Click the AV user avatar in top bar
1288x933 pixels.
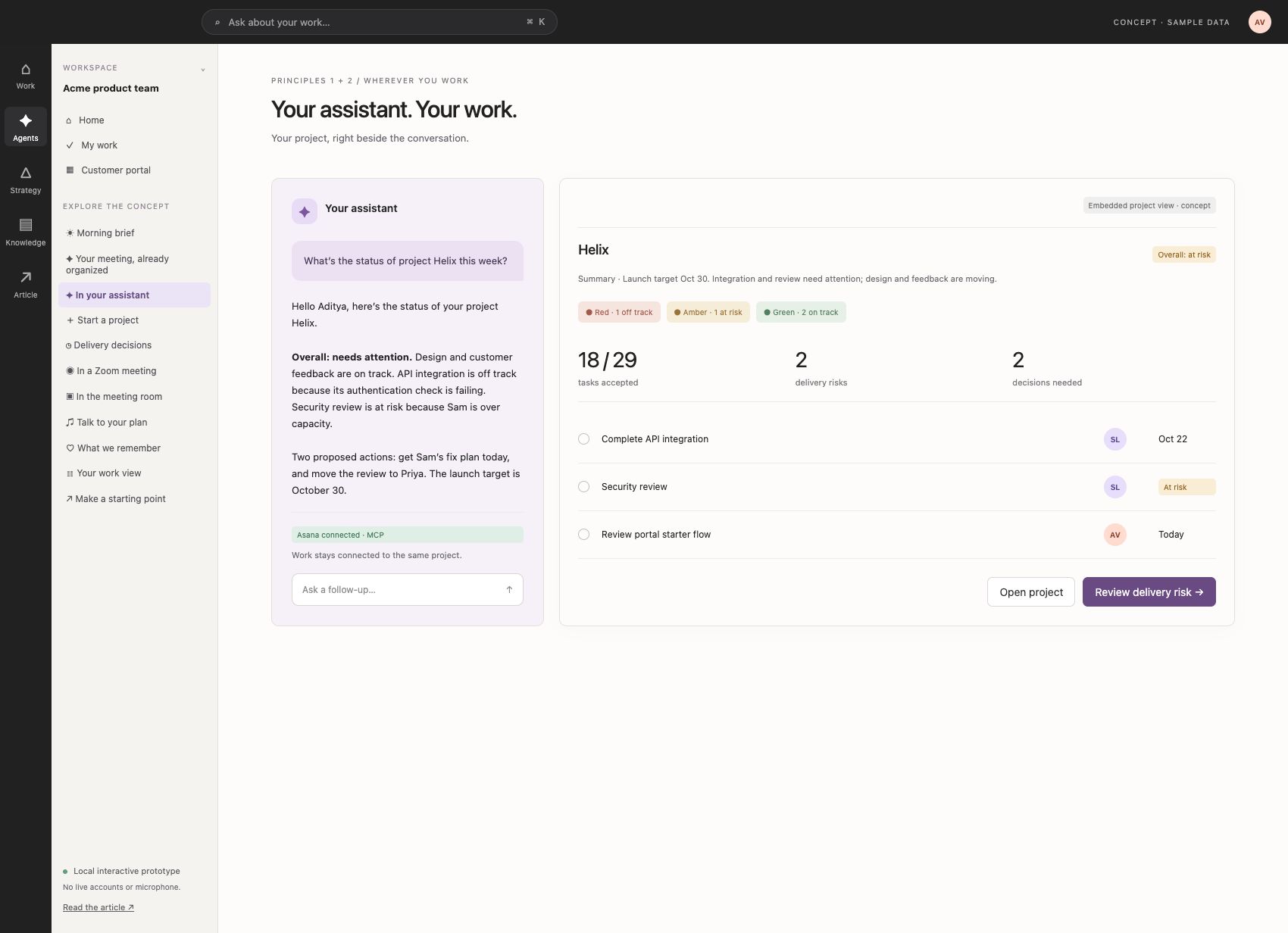pyautogui.click(x=1259, y=22)
